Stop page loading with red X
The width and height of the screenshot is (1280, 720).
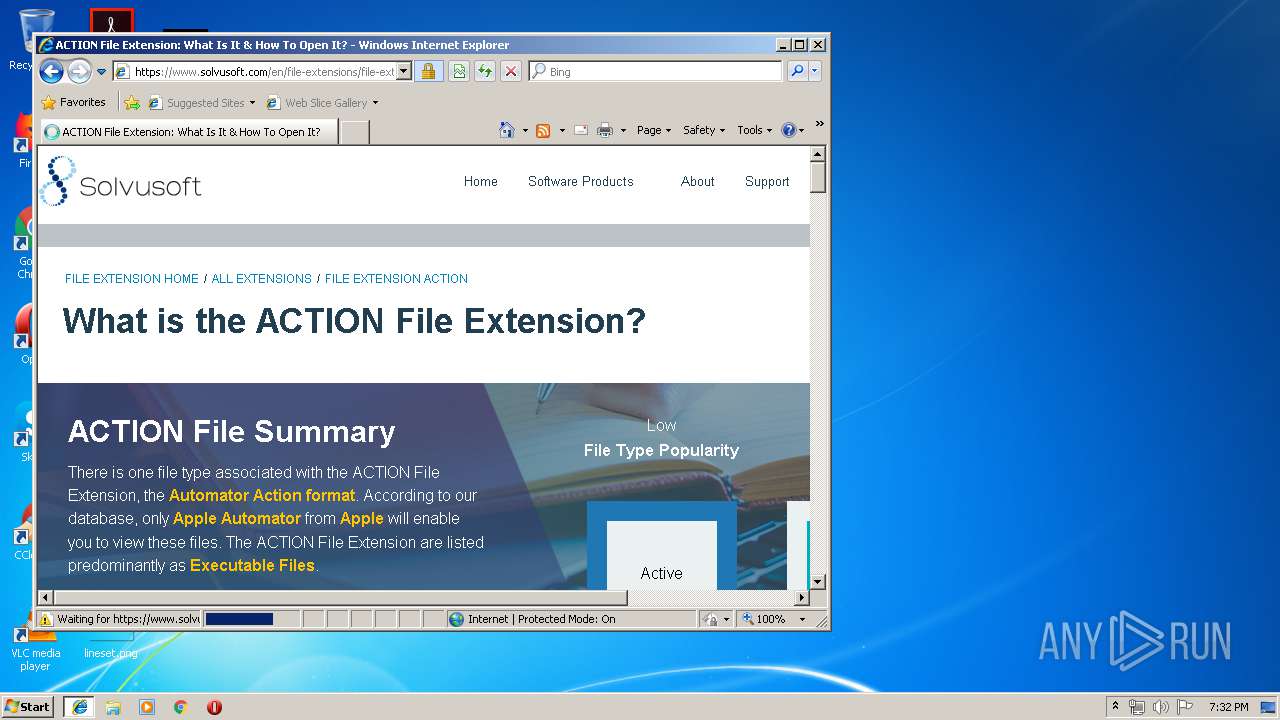pyautogui.click(x=511, y=72)
